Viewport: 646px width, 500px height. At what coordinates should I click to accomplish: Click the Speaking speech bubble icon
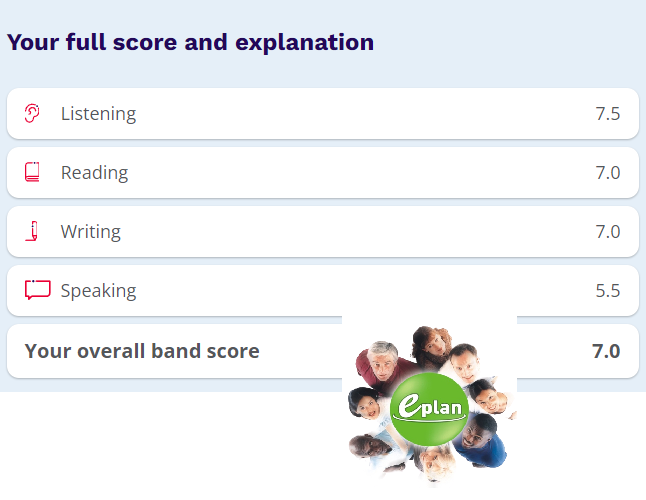(37, 290)
